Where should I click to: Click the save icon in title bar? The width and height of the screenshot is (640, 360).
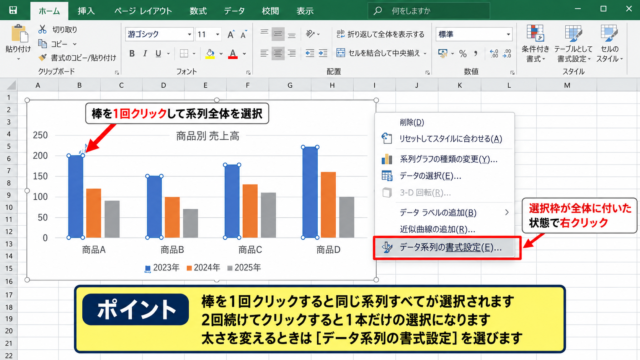[13, 10]
